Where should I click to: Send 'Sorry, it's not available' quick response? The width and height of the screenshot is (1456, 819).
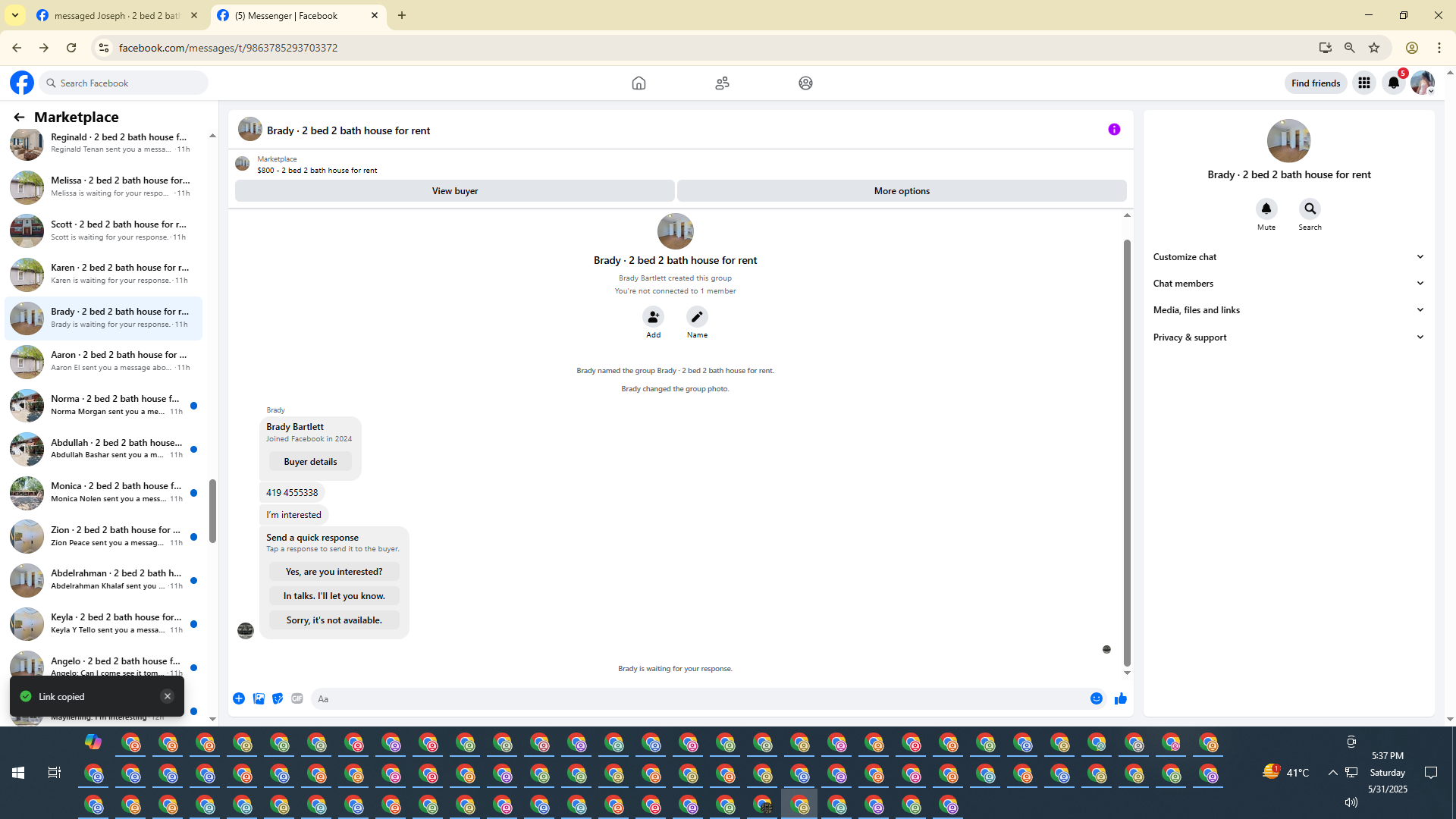tap(334, 620)
